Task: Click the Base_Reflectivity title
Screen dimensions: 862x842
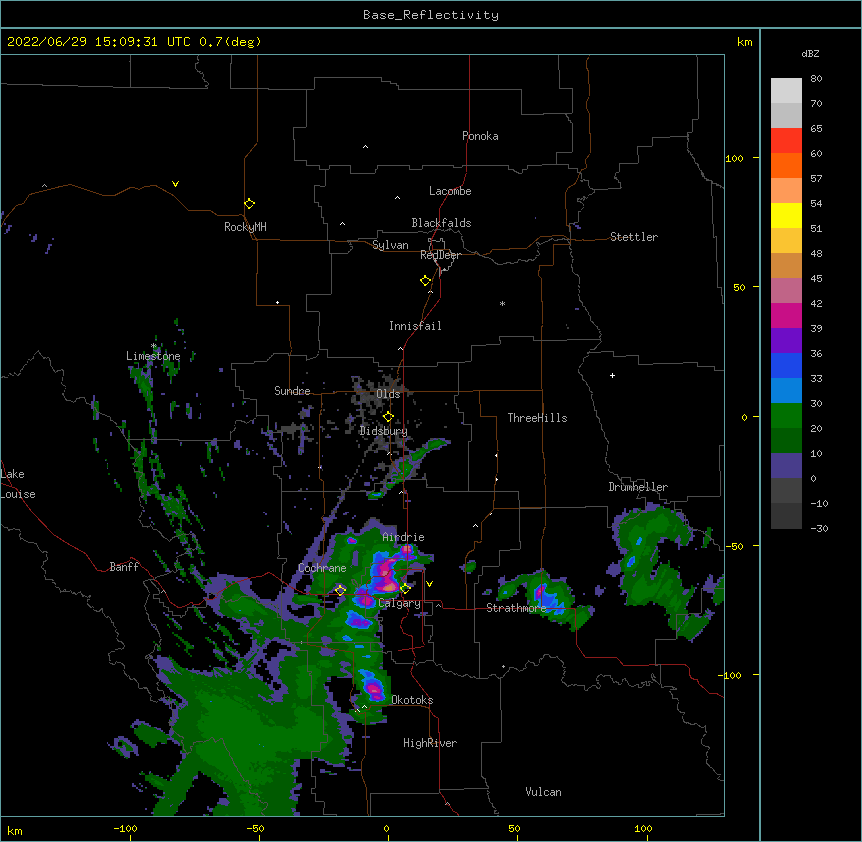Action: click(x=431, y=15)
